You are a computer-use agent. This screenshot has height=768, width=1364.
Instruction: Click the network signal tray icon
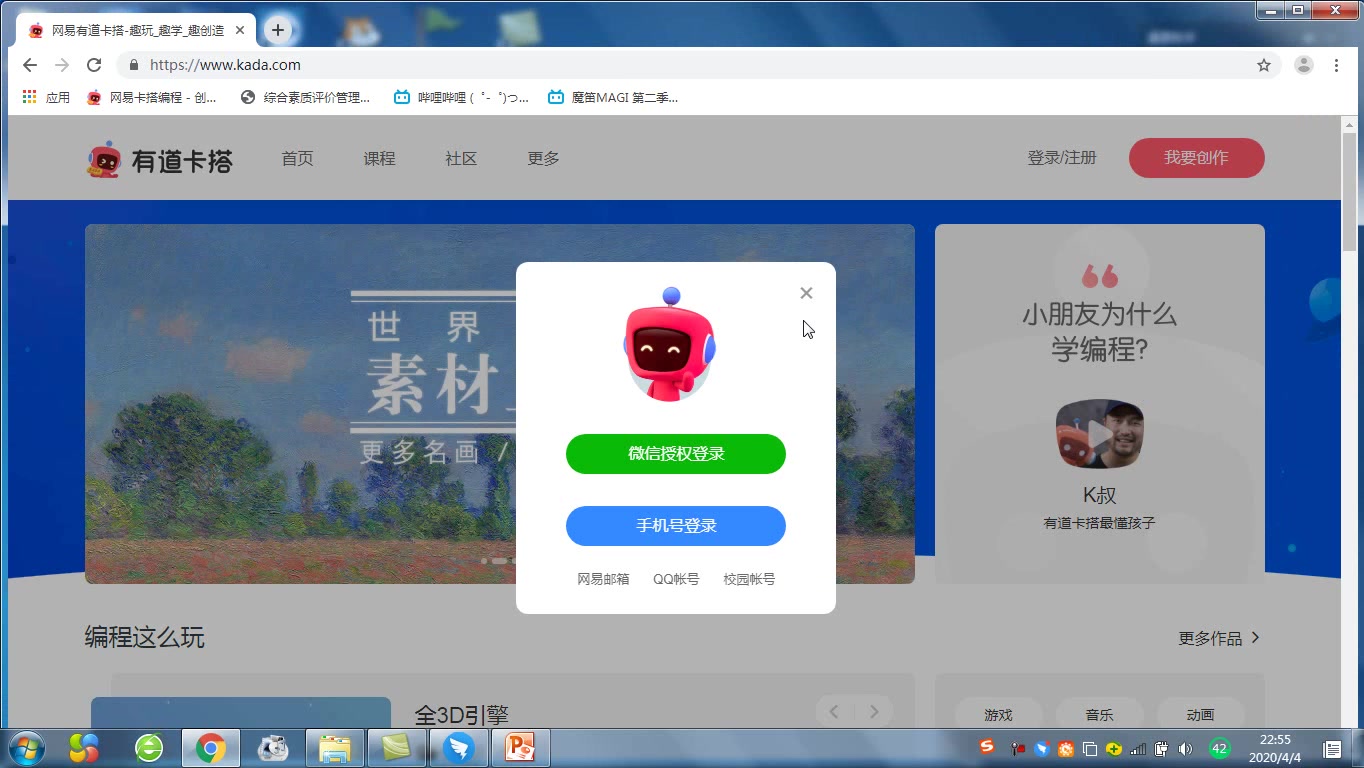(1138, 749)
